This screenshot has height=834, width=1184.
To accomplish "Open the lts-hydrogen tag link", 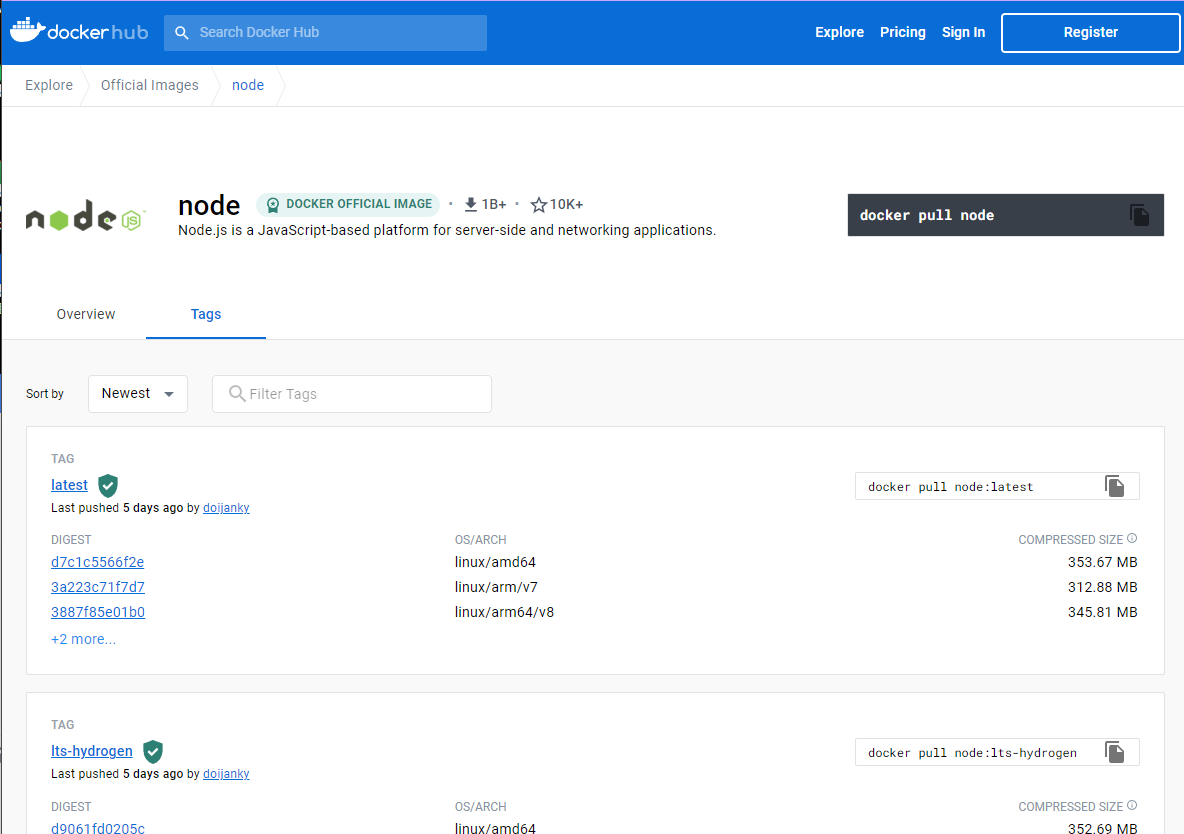I will pos(91,751).
